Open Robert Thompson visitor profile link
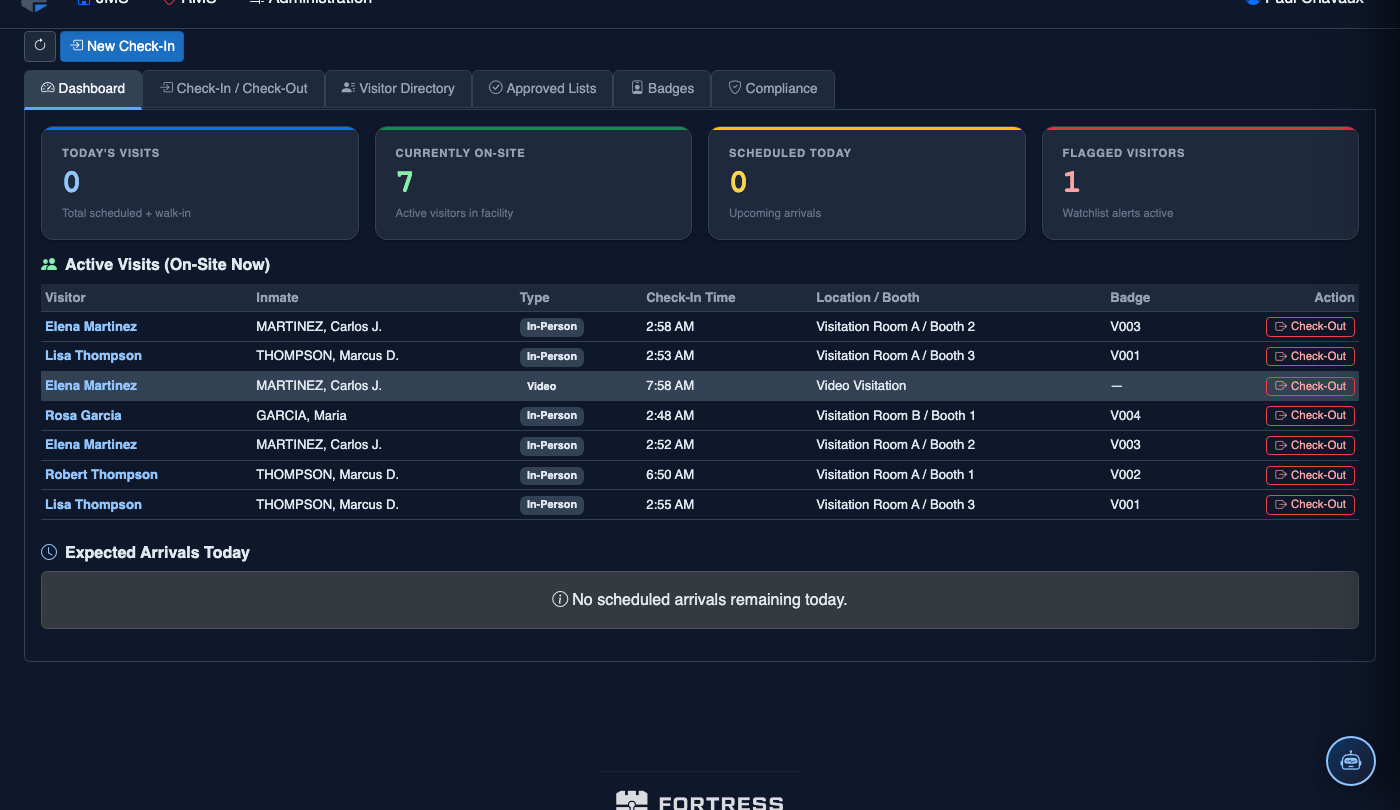This screenshot has height=810, width=1400. [101, 474]
